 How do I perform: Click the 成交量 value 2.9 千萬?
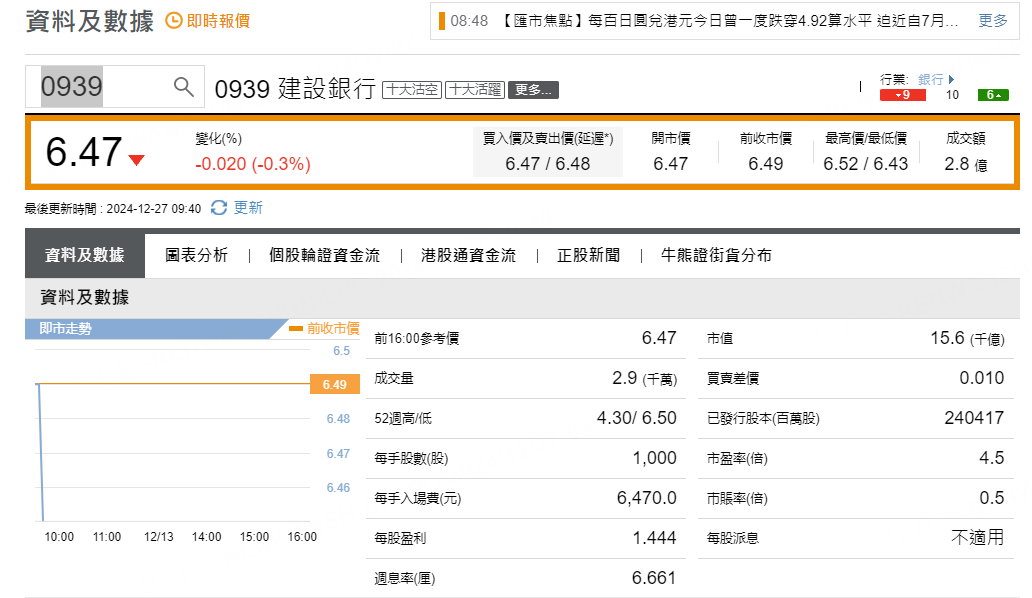pyautogui.click(x=644, y=378)
